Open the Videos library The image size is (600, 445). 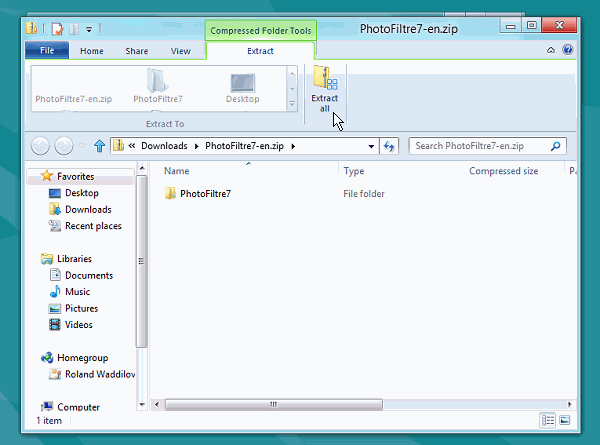click(78, 324)
